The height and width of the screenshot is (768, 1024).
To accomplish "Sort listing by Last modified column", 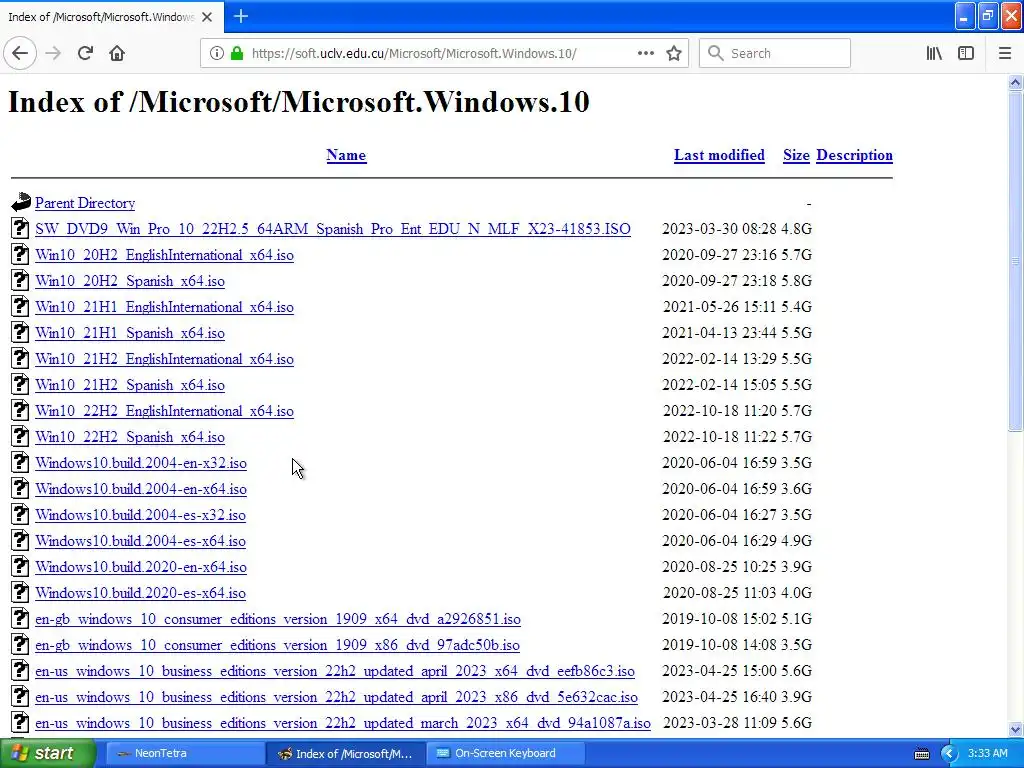I will point(719,155).
